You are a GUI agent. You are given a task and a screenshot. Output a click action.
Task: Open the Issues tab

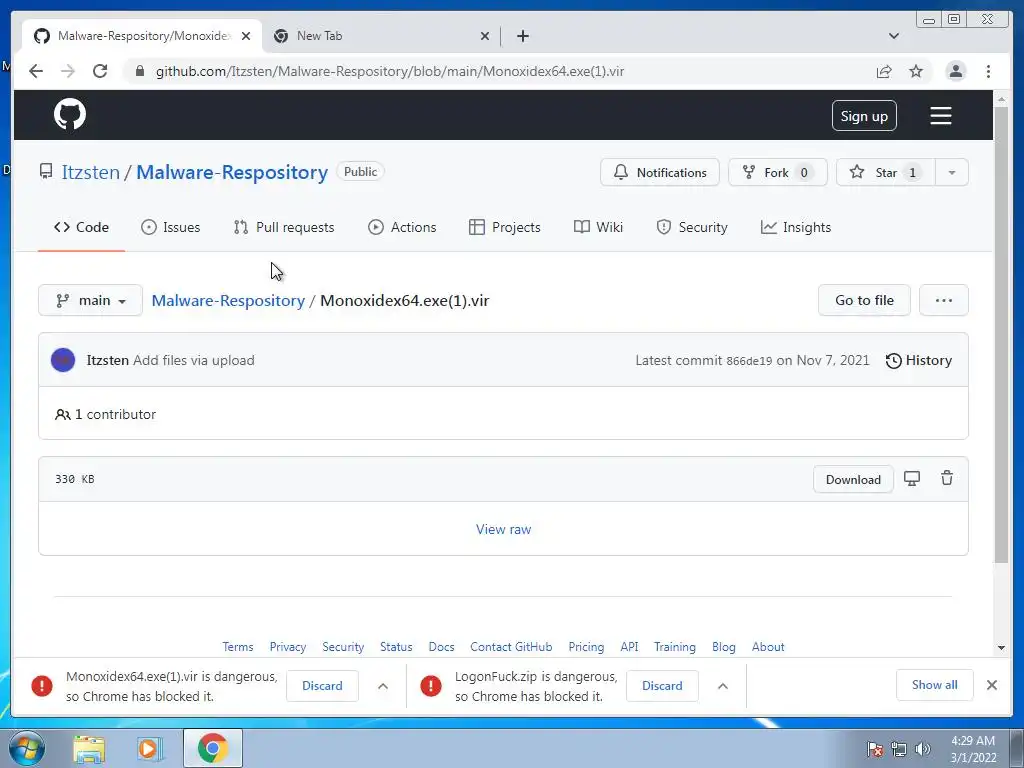171,227
